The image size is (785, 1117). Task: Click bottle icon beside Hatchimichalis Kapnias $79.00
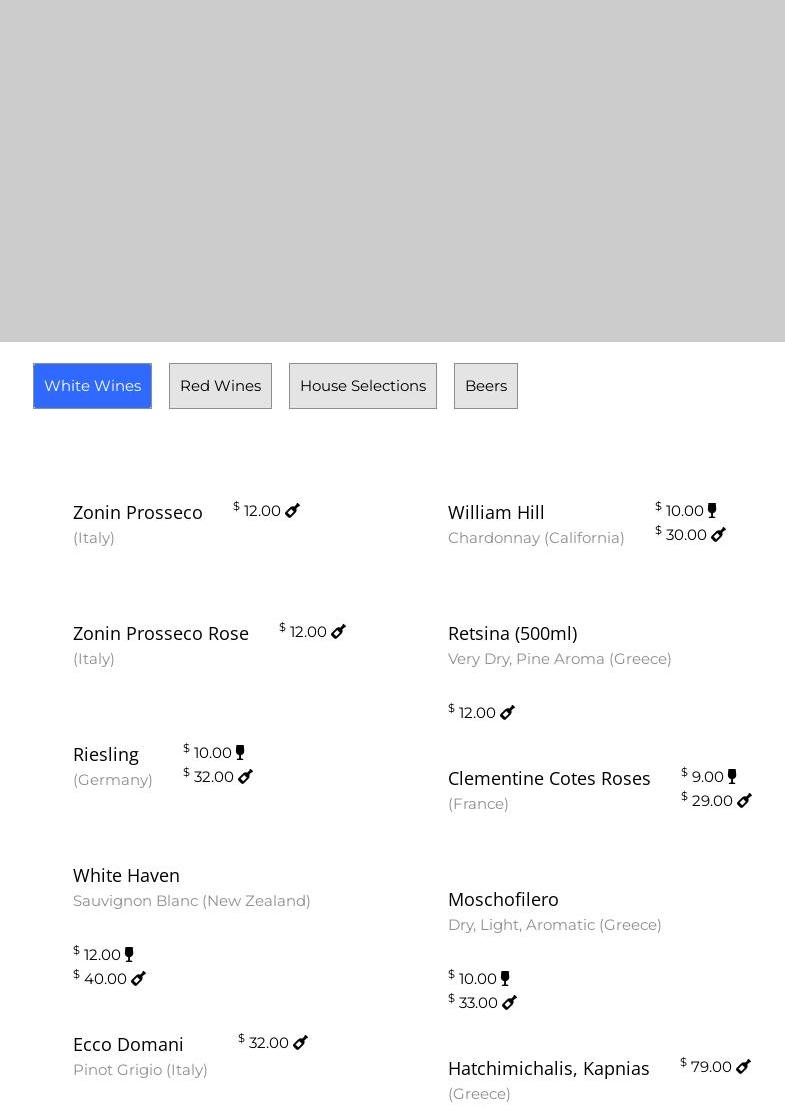[x=744, y=1067]
